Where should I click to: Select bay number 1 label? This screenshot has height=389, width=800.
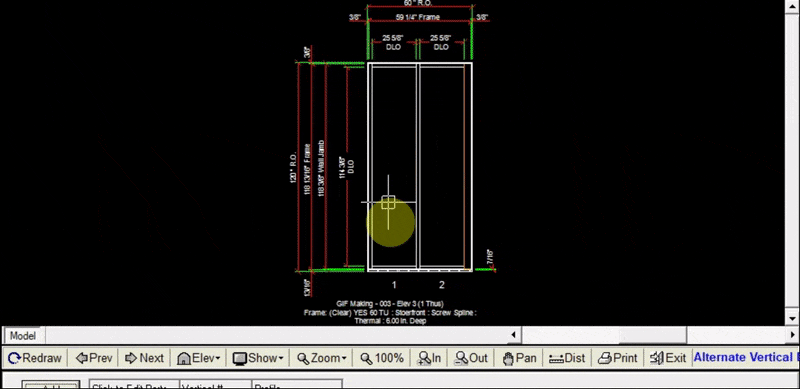(393, 285)
